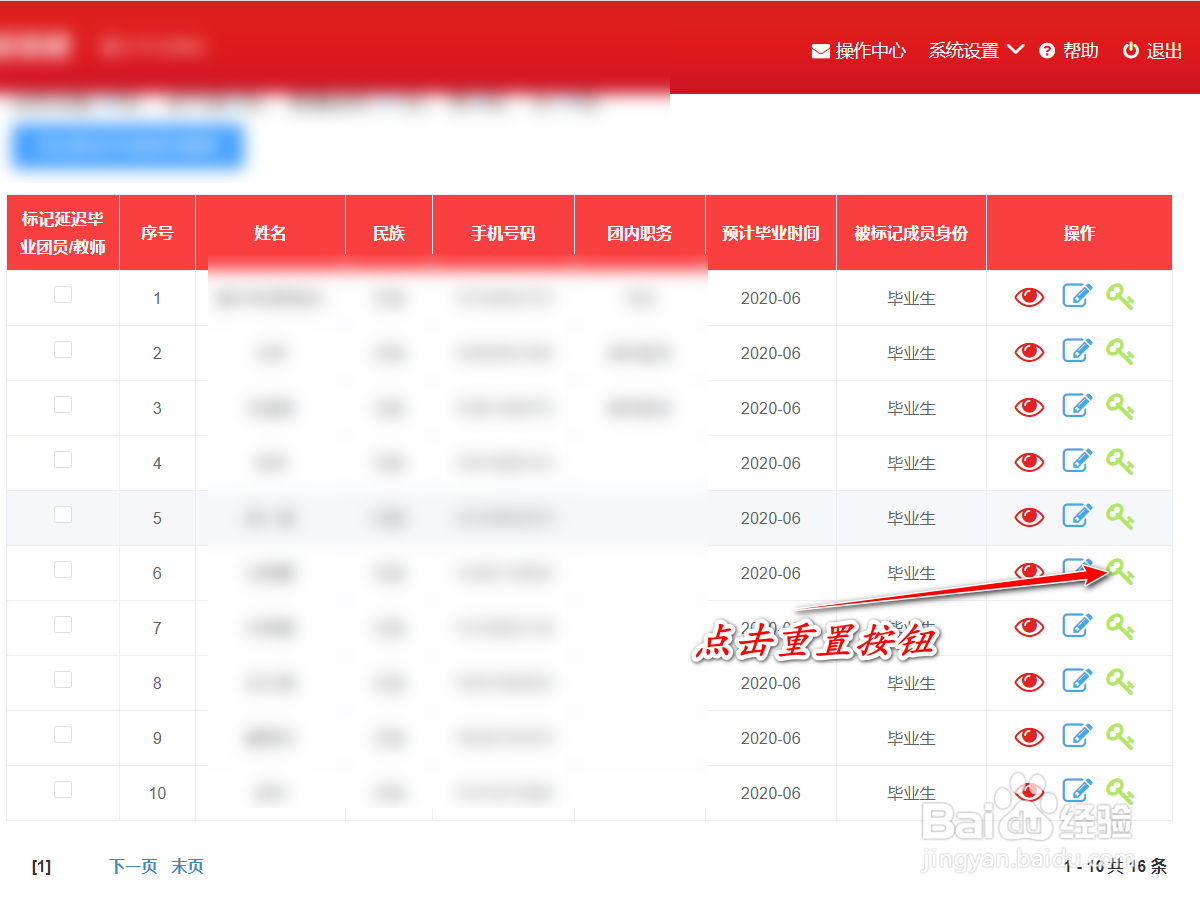Jump to last page with 末页

tap(188, 866)
